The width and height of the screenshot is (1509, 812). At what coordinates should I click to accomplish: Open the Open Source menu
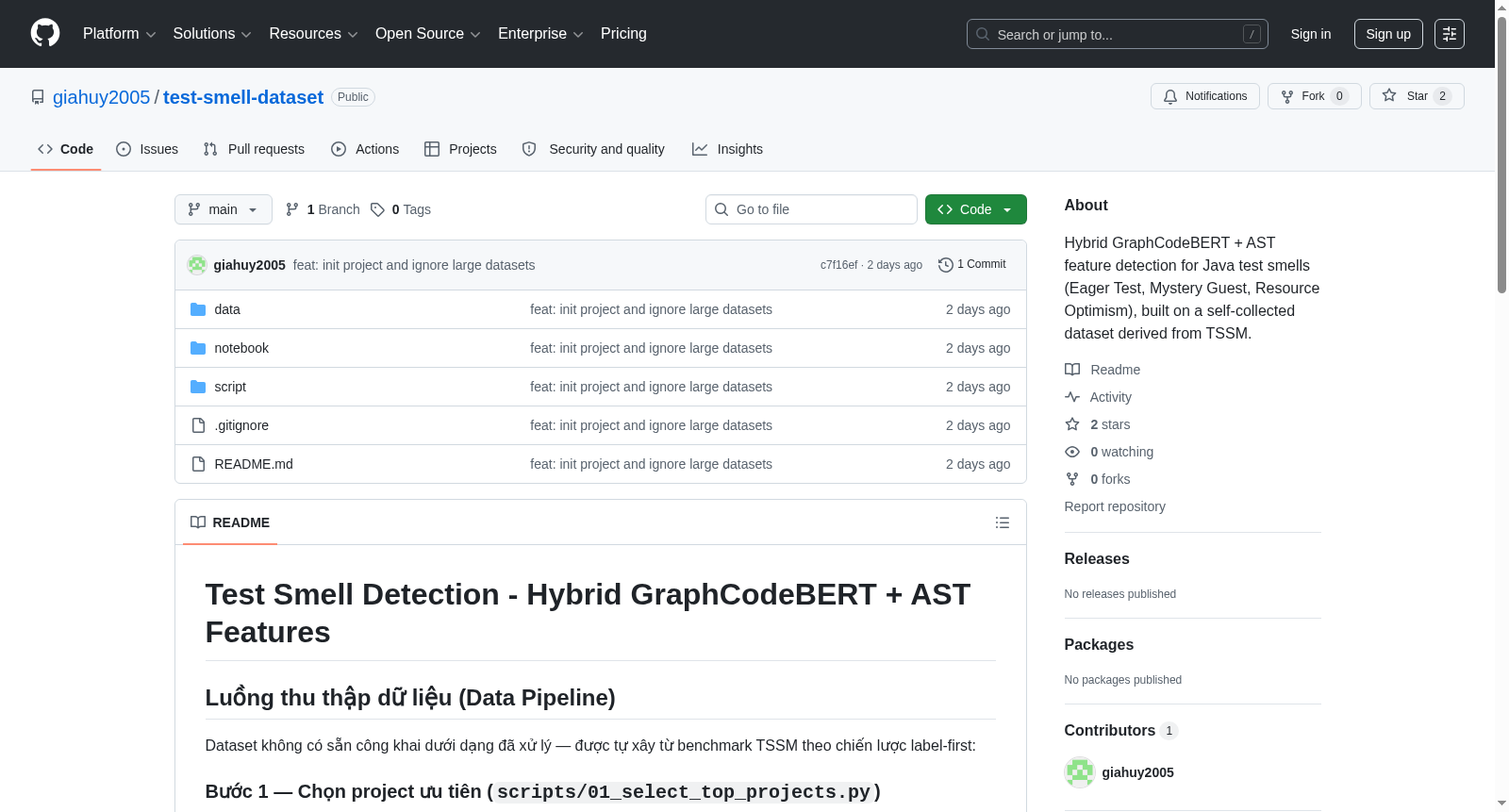pyautogui.click(x=427, y=34)
